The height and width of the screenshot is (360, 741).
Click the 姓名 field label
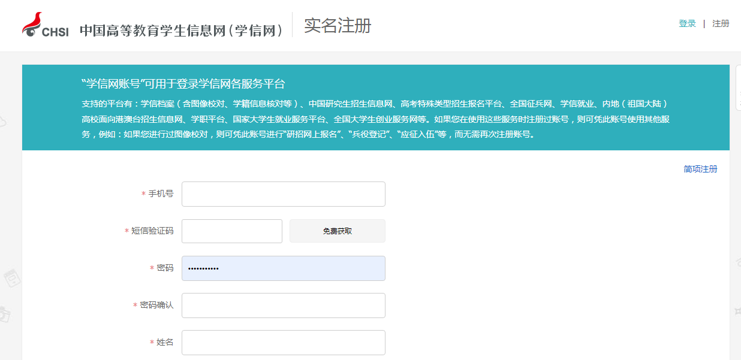(x=165, y=342)
